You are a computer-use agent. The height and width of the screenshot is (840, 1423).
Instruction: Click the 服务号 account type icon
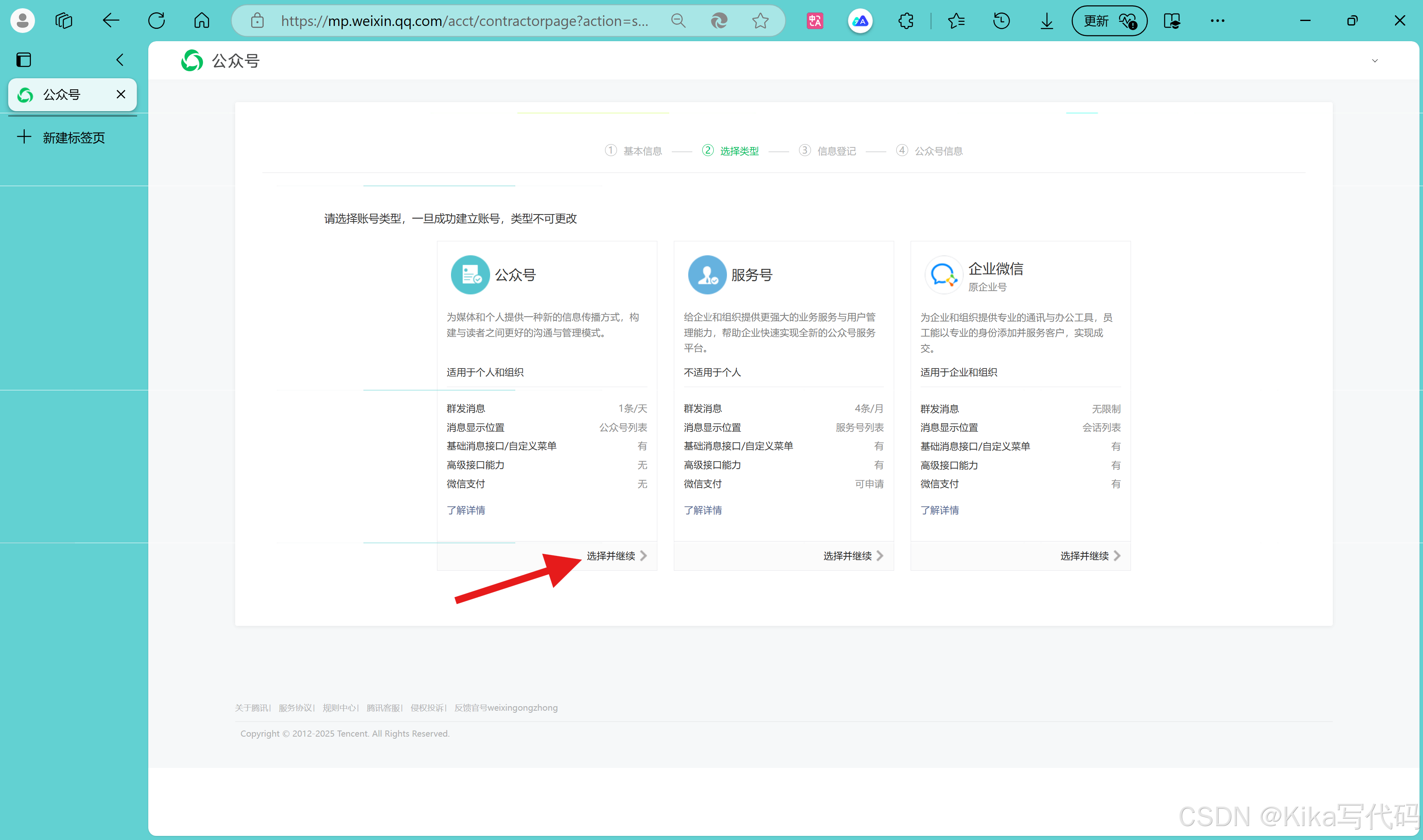pos(707,275)
